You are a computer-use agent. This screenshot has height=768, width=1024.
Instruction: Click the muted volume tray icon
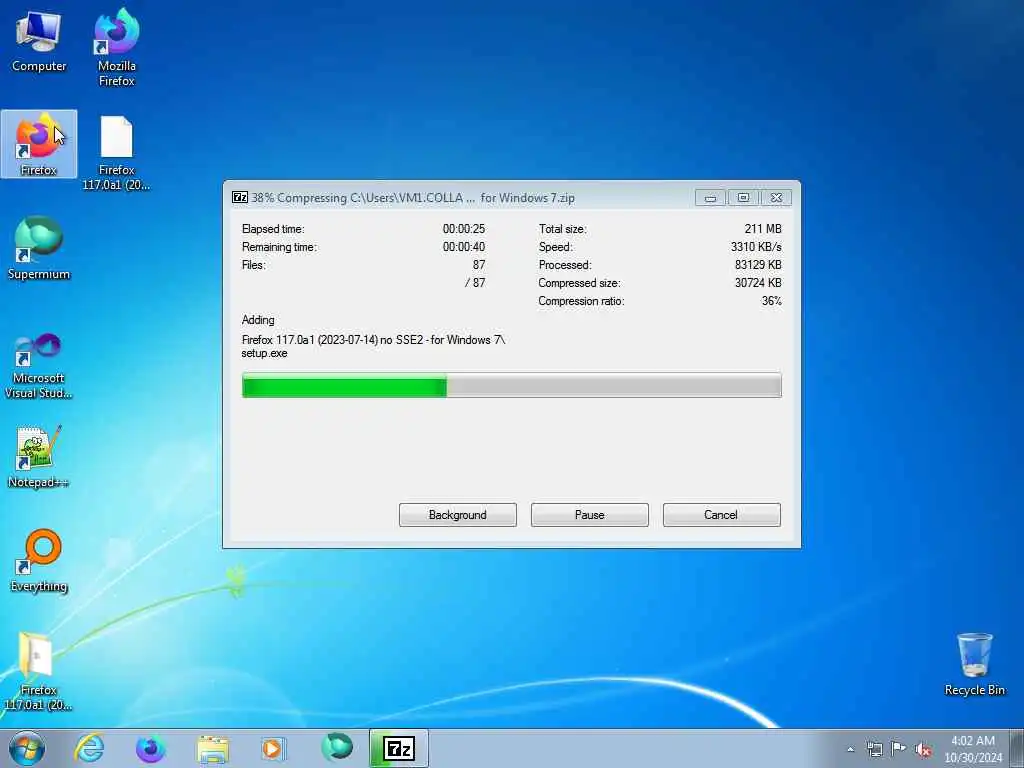tap(923, 750)
